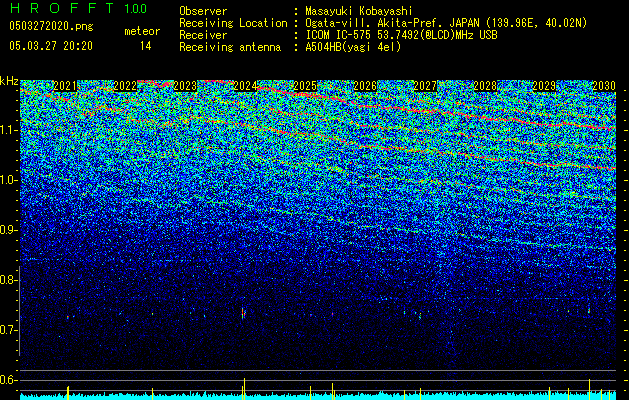Viewport: 629px width, 400px height.
Task: Click the 2025 time marker
Action: click(305, 86)
